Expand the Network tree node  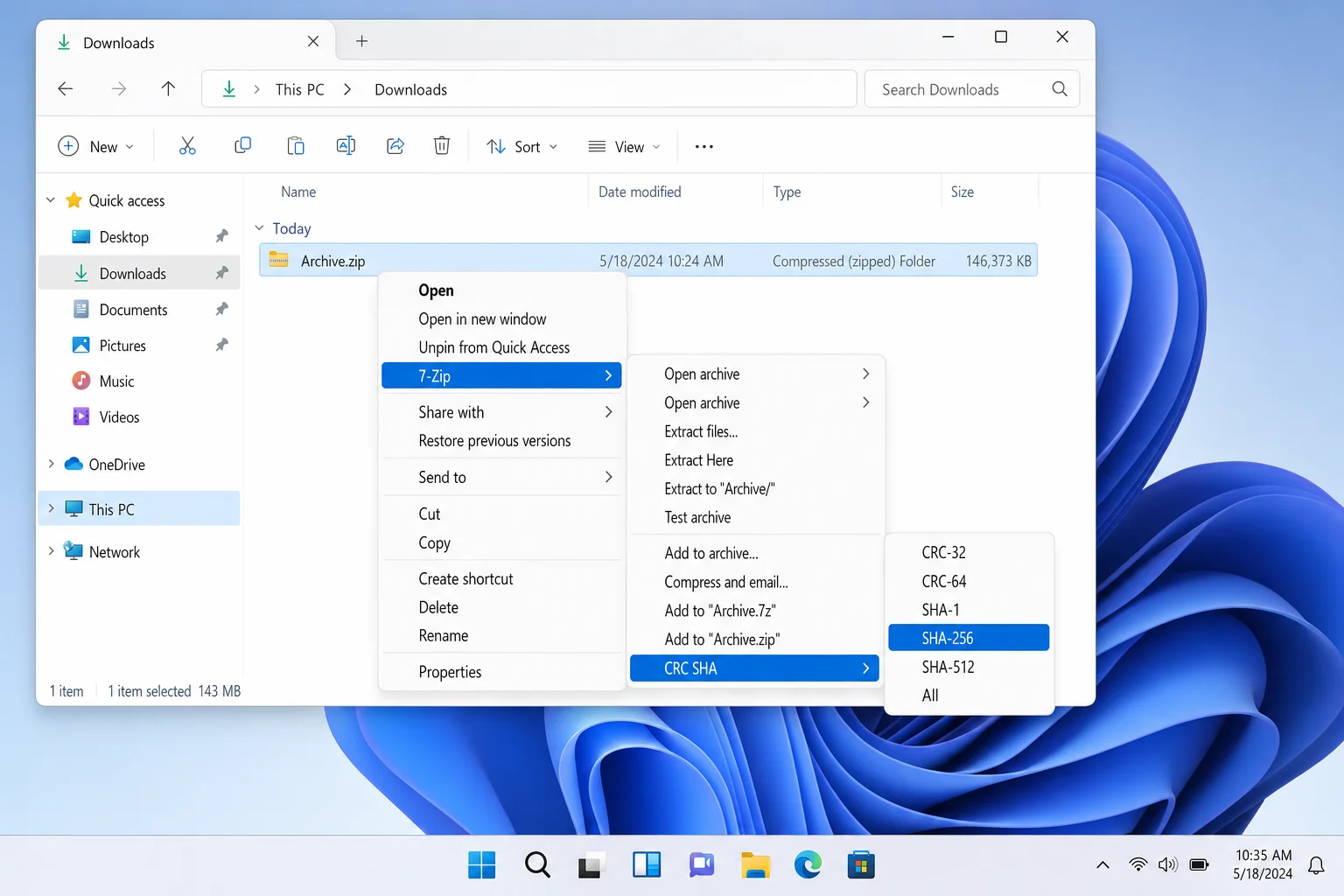[x=51, y=551]
